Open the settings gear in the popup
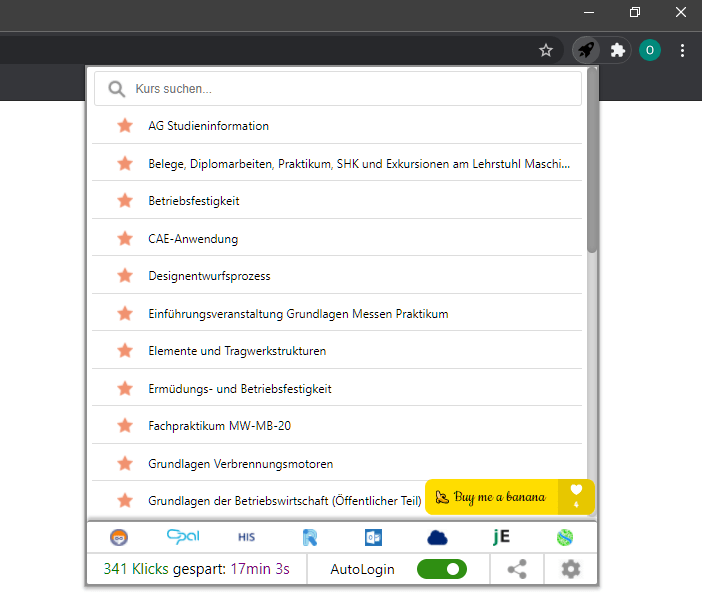Screen dimensions: 702x605 [571, 569]
